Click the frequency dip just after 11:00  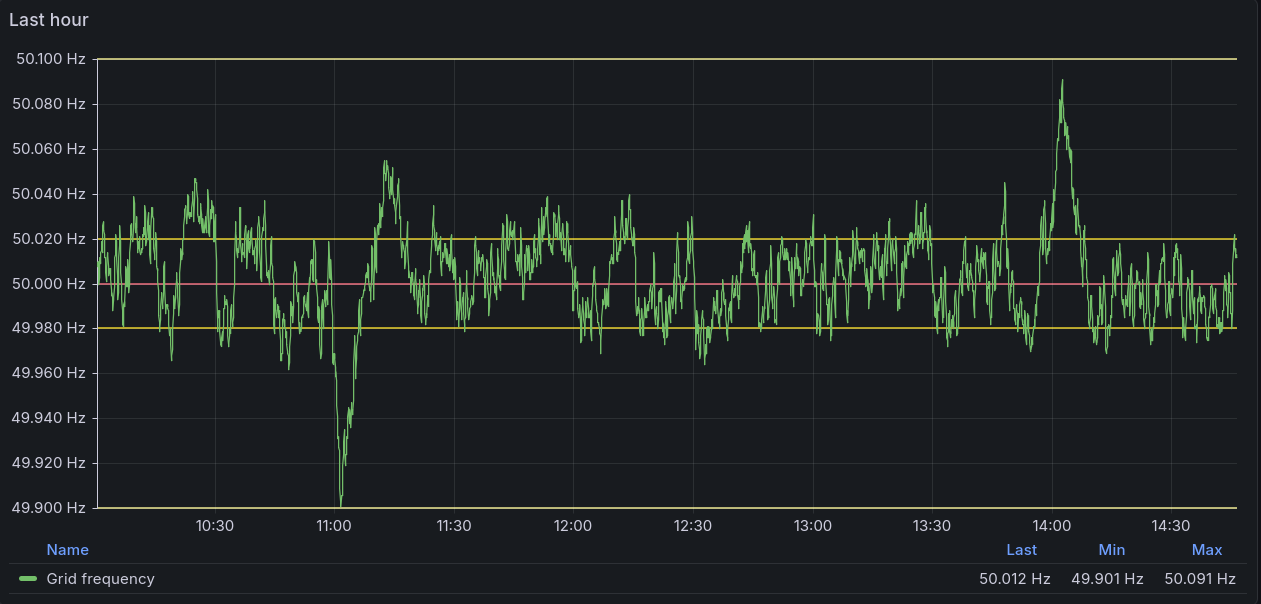(341, 500)
